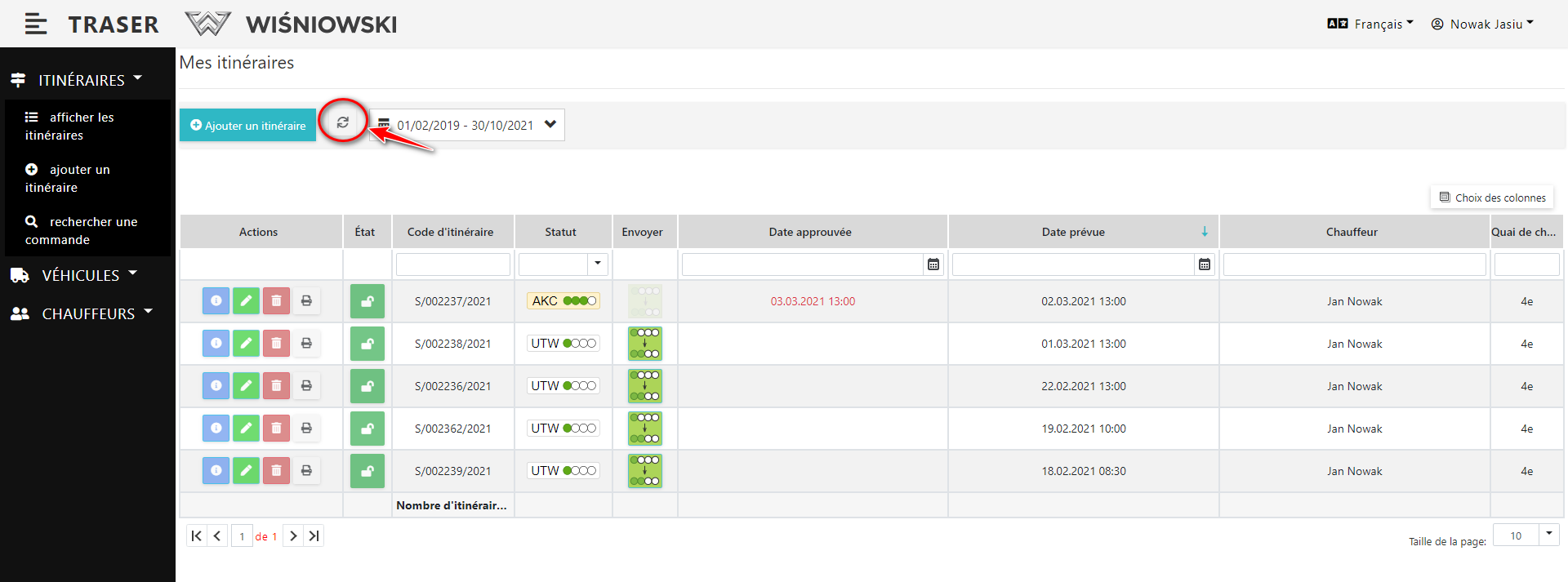This screenshot has width=1568, height=582.
Task: Toggle lock state of itinerary S/002237/2021
Action: (x=367, y=301)
